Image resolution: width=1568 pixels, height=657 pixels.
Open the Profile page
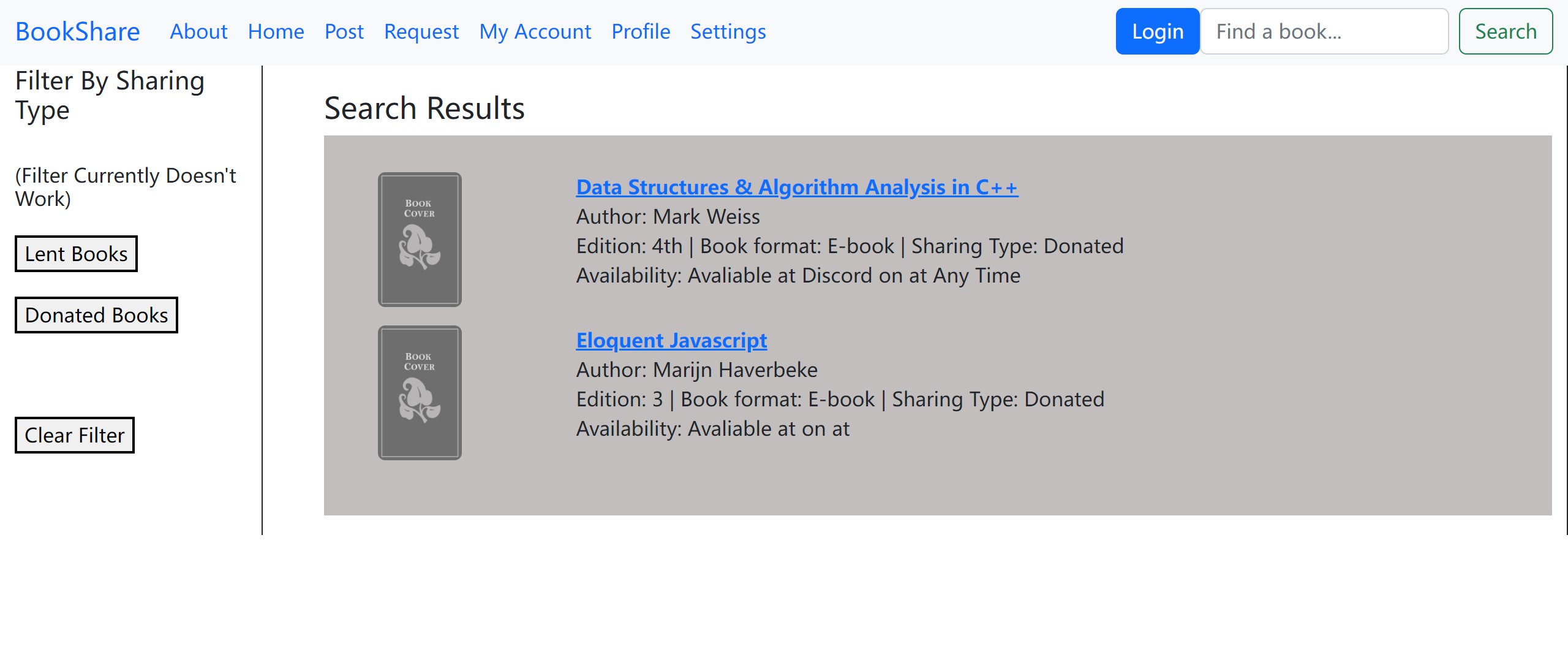[641, 31]
